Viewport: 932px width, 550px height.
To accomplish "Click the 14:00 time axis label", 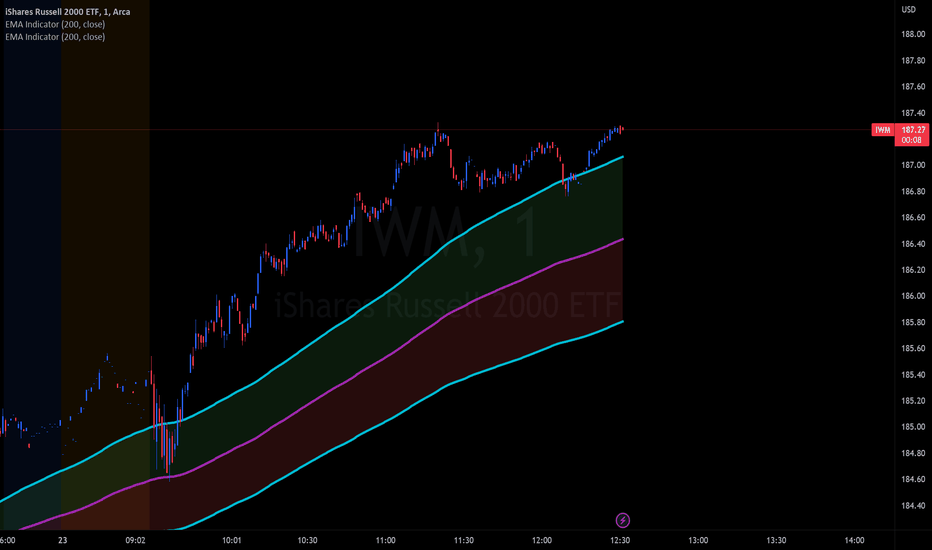I will [854, 540].
